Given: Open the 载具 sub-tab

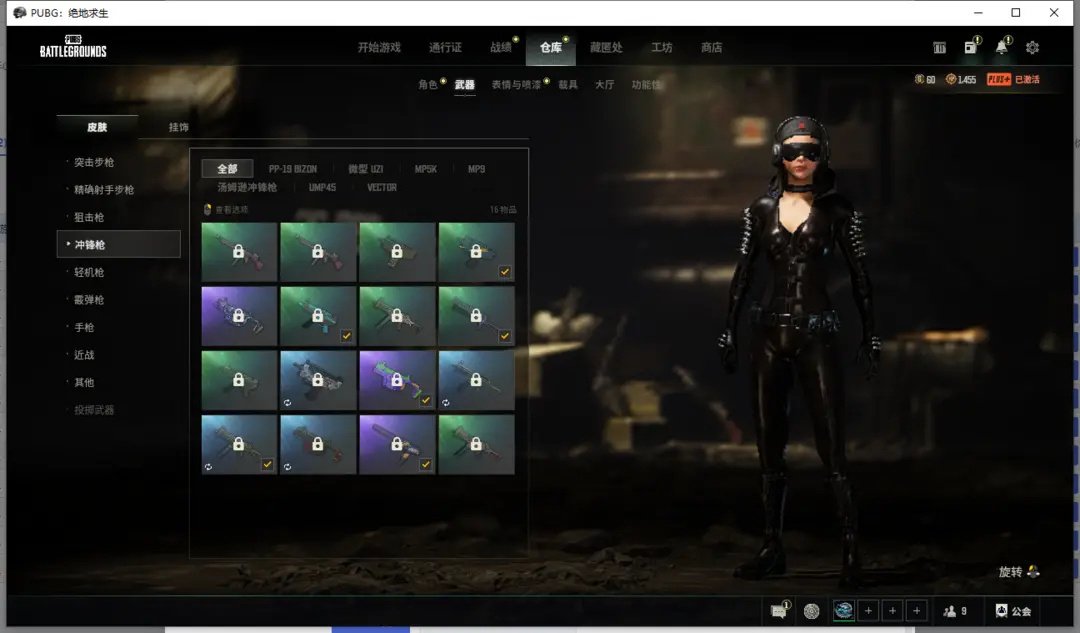Looking at the screenshot, I should (x=568, y=85).
